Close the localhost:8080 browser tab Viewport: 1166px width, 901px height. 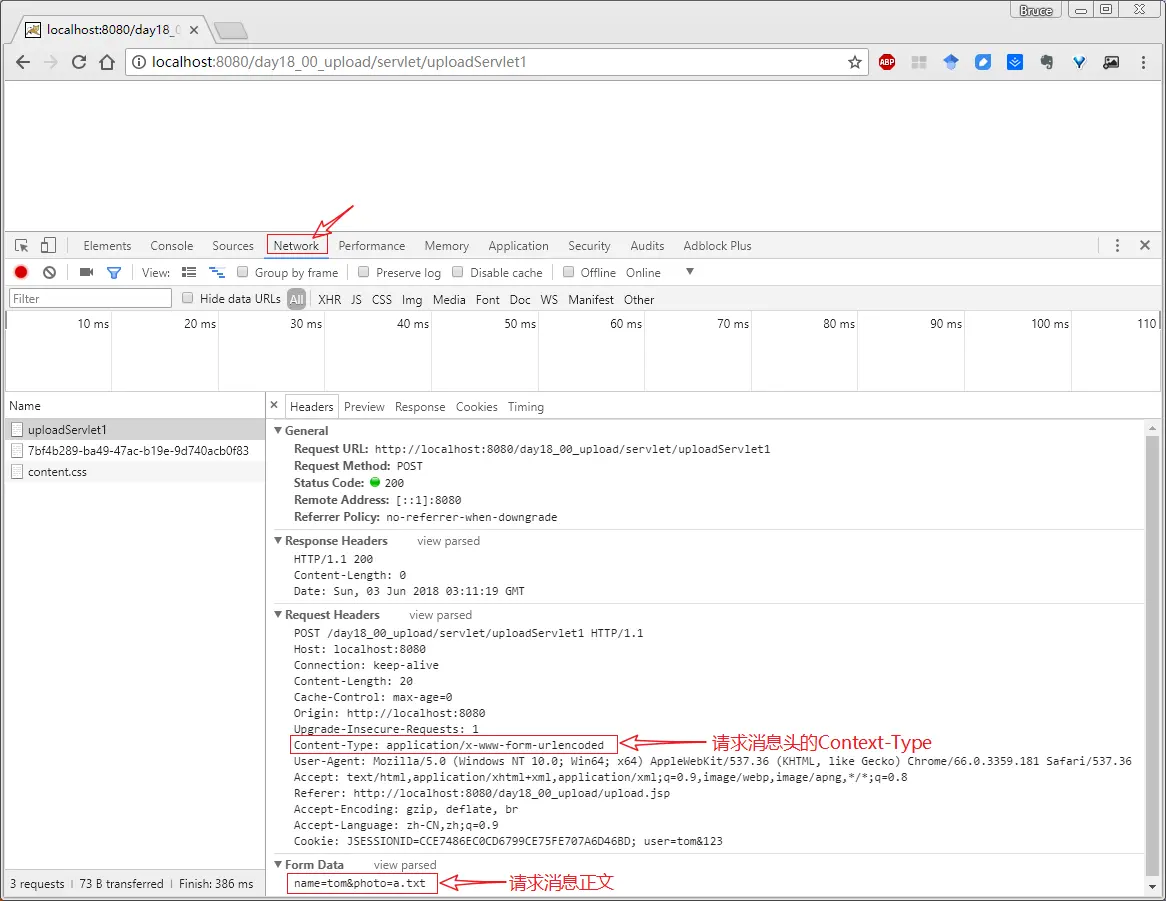pyautogui.click(x=194, y=30)
